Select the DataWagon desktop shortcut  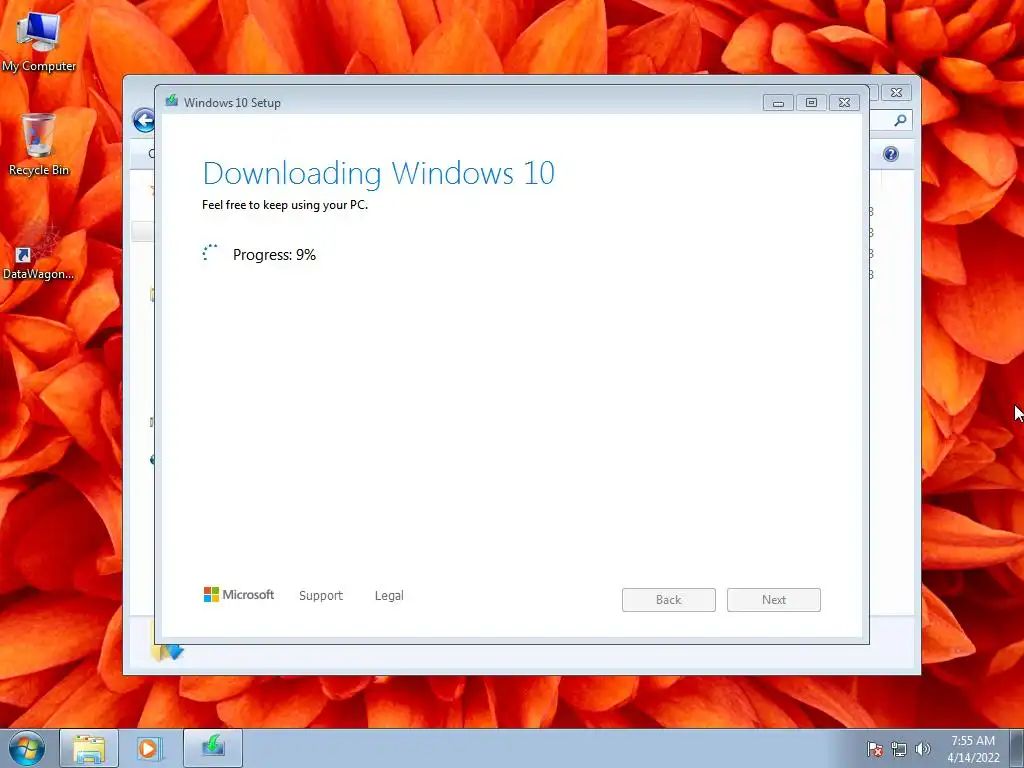click(38, 251)
